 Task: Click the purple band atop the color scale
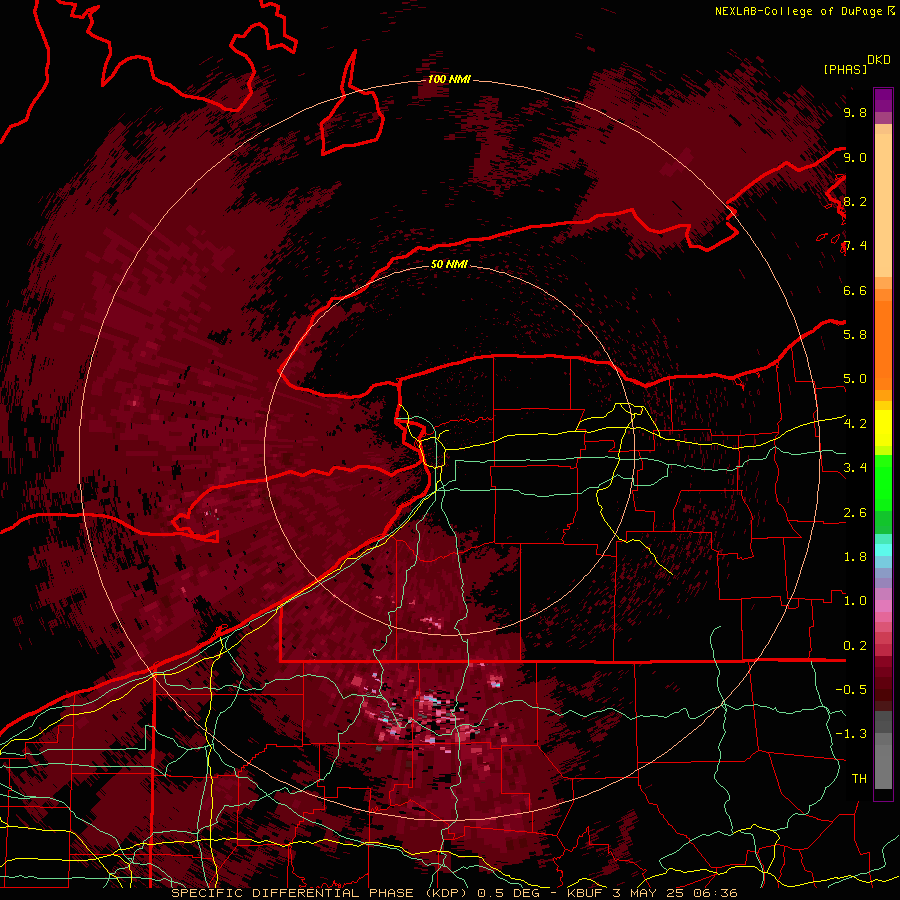pyautogui.click(x=883, y=100)
